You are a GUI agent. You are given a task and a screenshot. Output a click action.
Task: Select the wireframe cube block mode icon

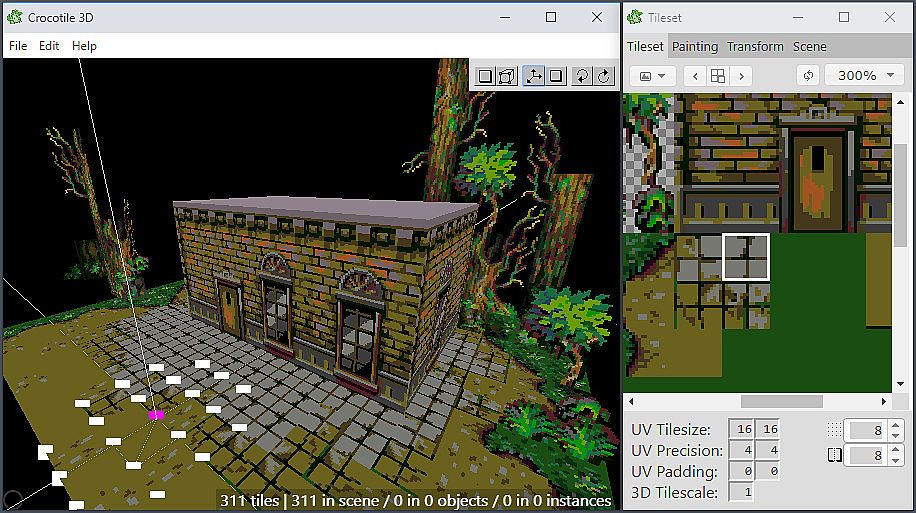coord(507,76)
